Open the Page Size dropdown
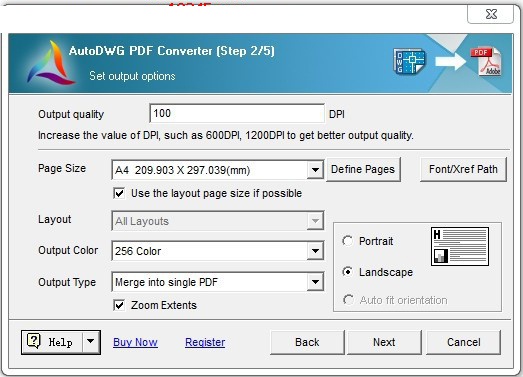Viewport: 523px width, 377px height. point(315,170)
